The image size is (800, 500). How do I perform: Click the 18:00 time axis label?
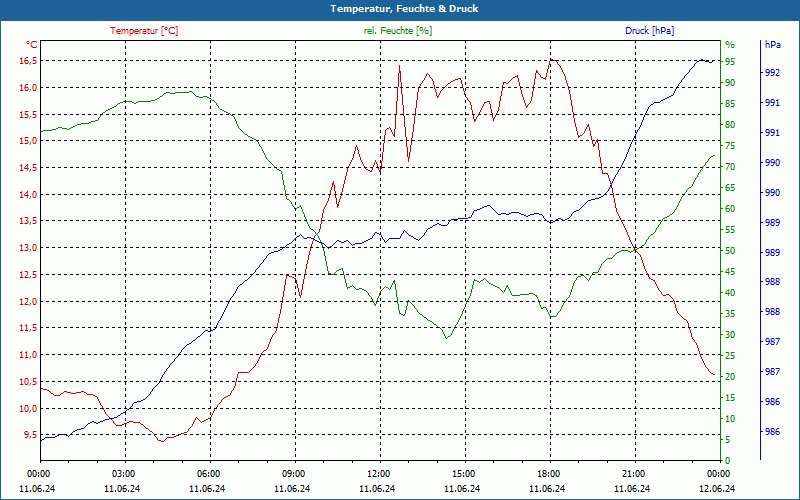click(x=548, y=473)
